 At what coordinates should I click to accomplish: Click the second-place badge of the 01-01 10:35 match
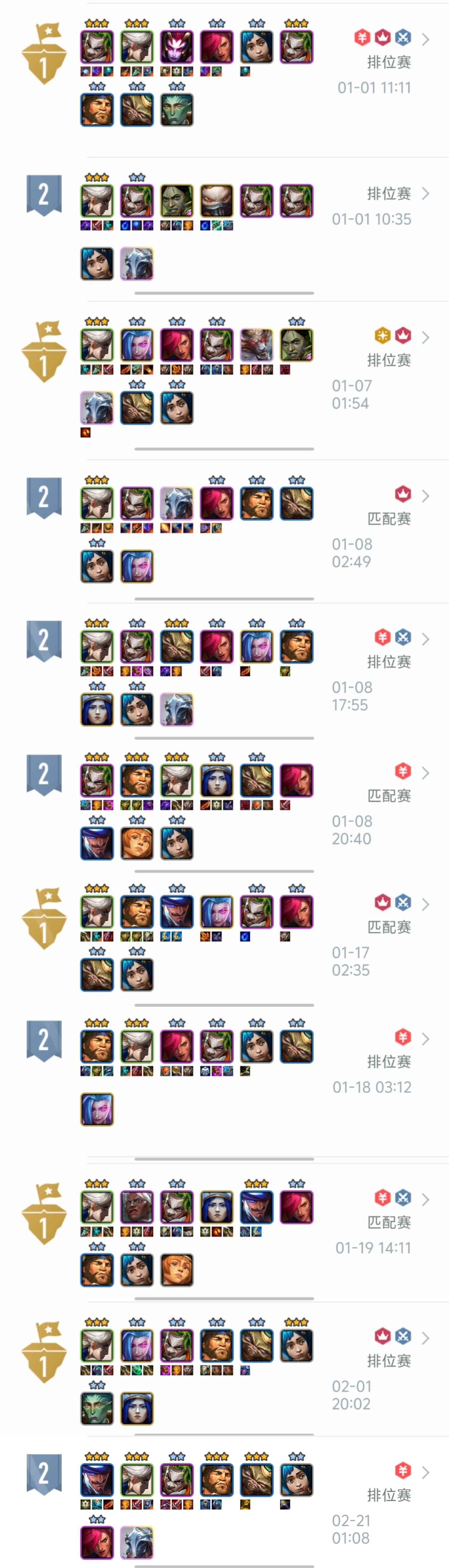pyautogui.click(x=44, y=195)
